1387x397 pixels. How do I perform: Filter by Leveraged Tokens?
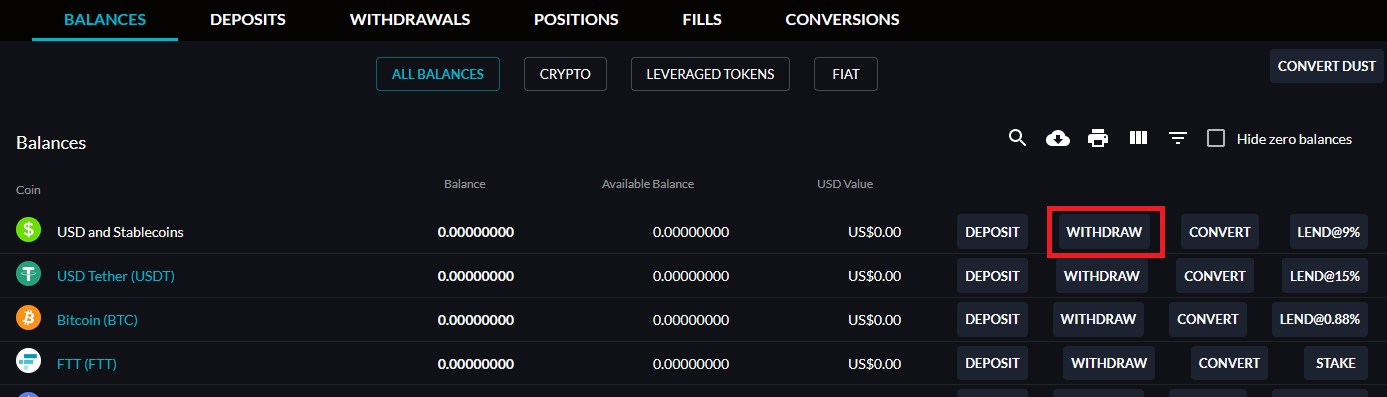[710, 74]
